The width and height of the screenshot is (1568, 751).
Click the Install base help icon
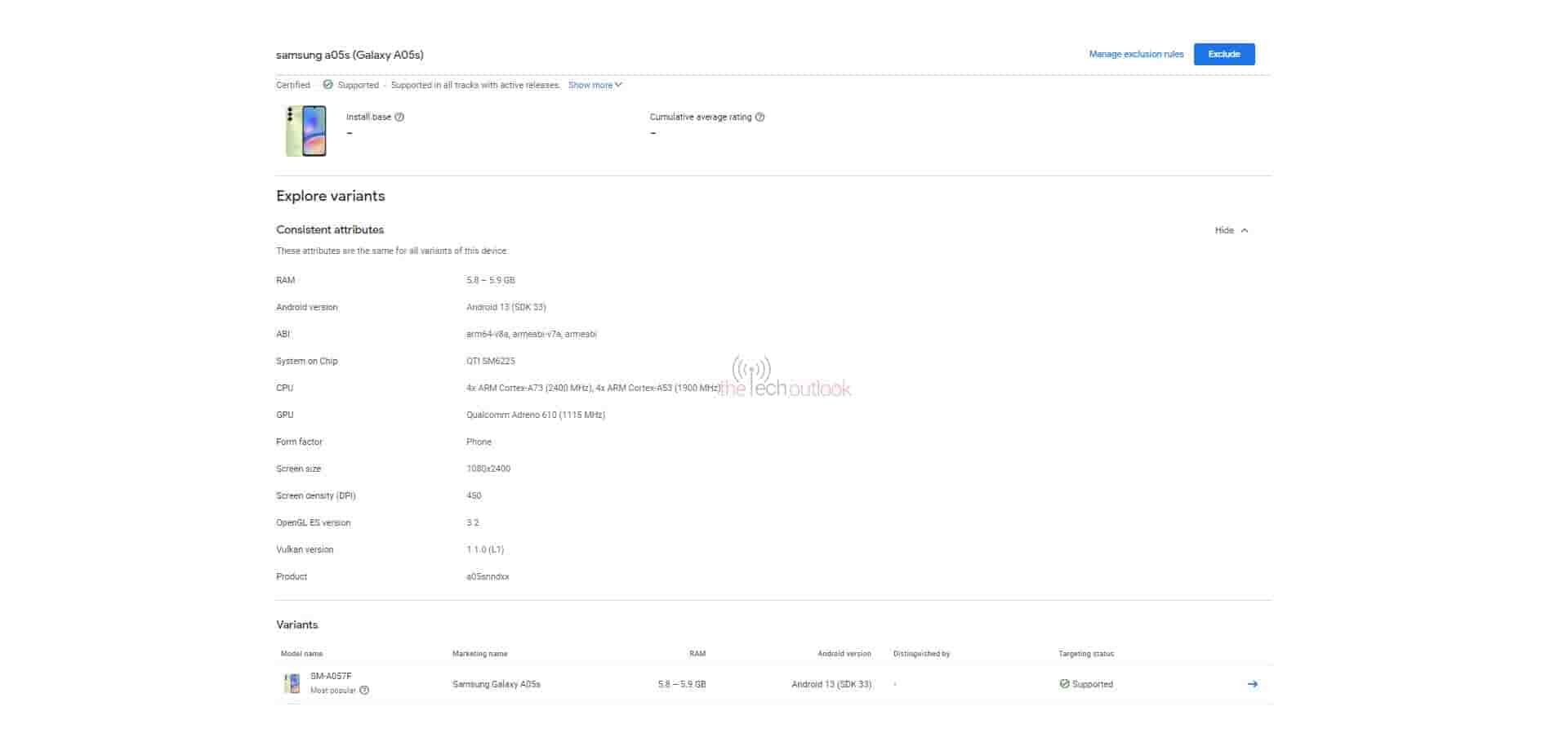coord(399,117)
